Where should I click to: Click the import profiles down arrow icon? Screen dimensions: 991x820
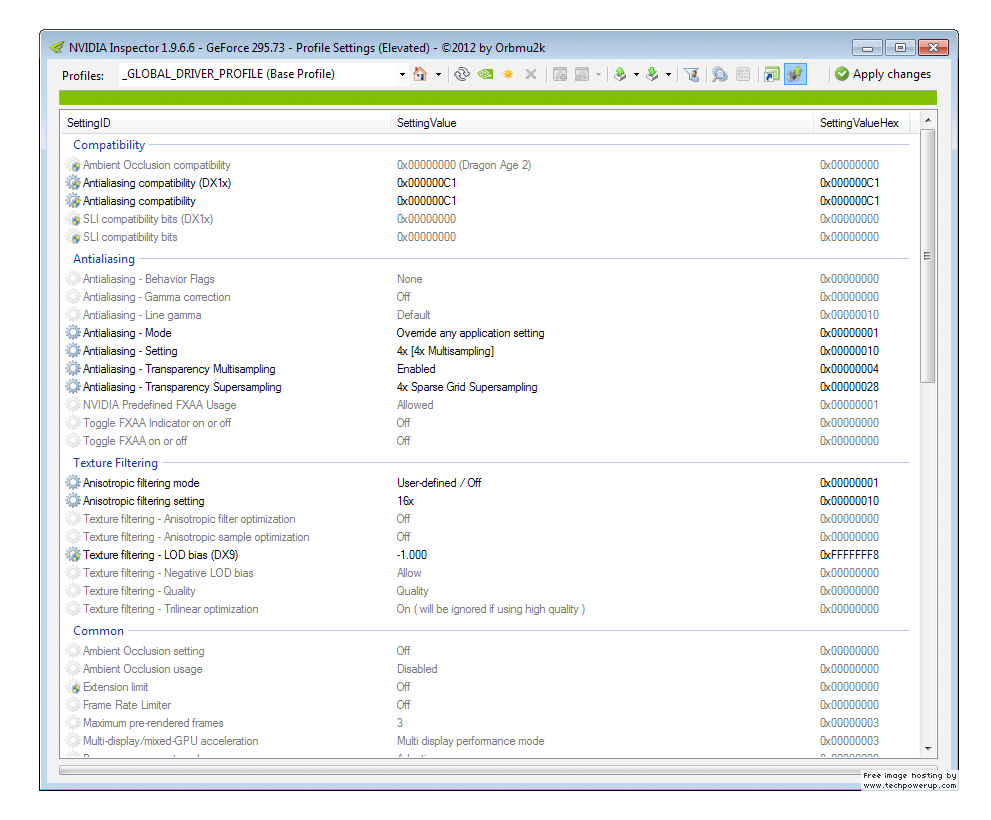[652, 74]
